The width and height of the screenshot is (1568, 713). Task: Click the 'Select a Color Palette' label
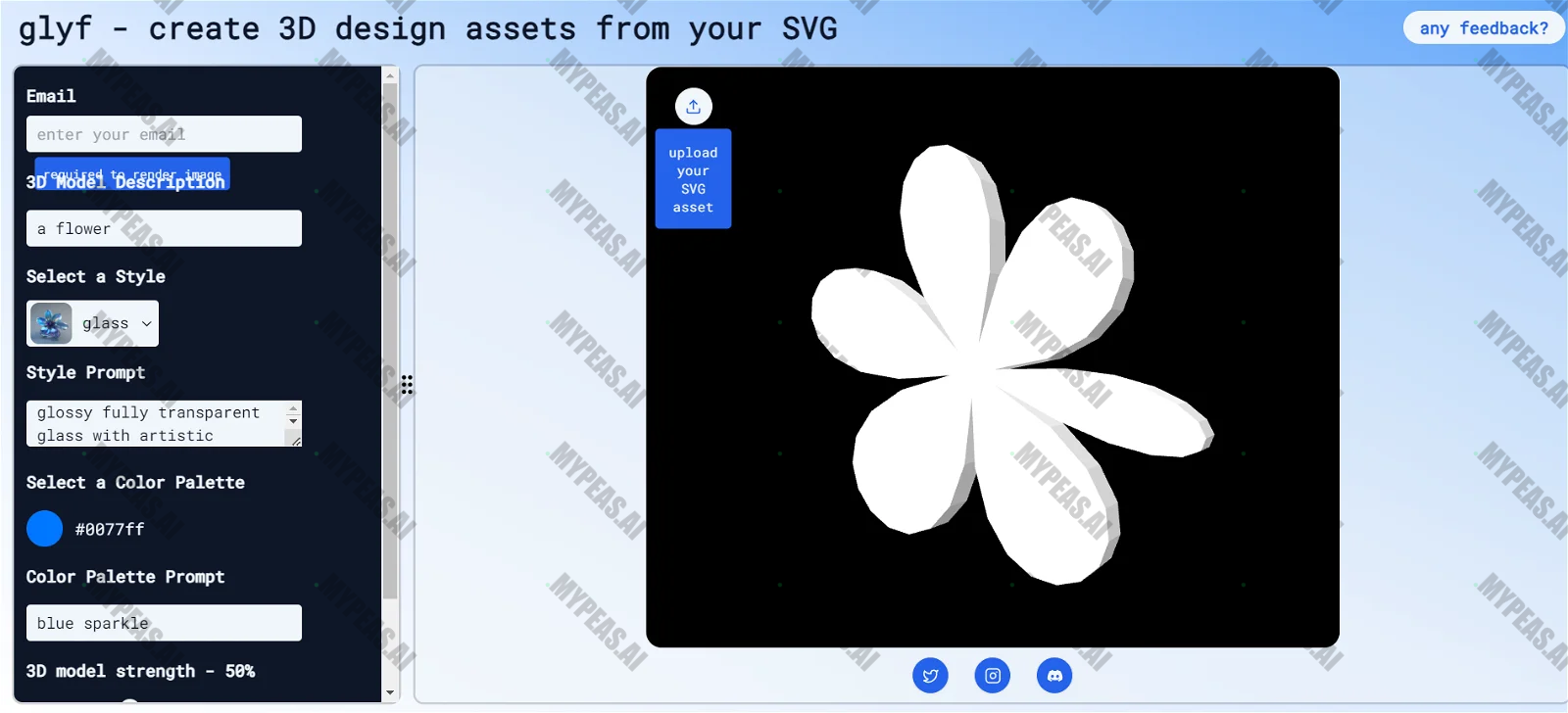click(135, 482)
